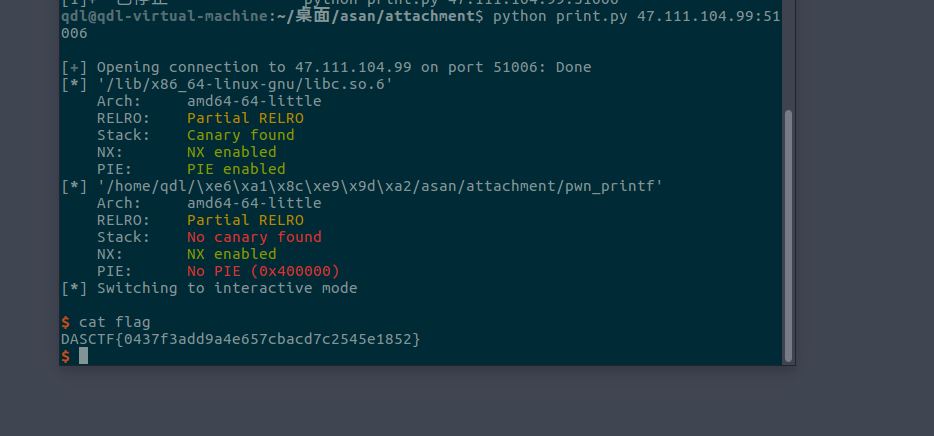The width and height of the screenshot is (934, 436).
Task: Click the 'Canary found' status text
Action: pyautogui.click(x=240, y=135)
